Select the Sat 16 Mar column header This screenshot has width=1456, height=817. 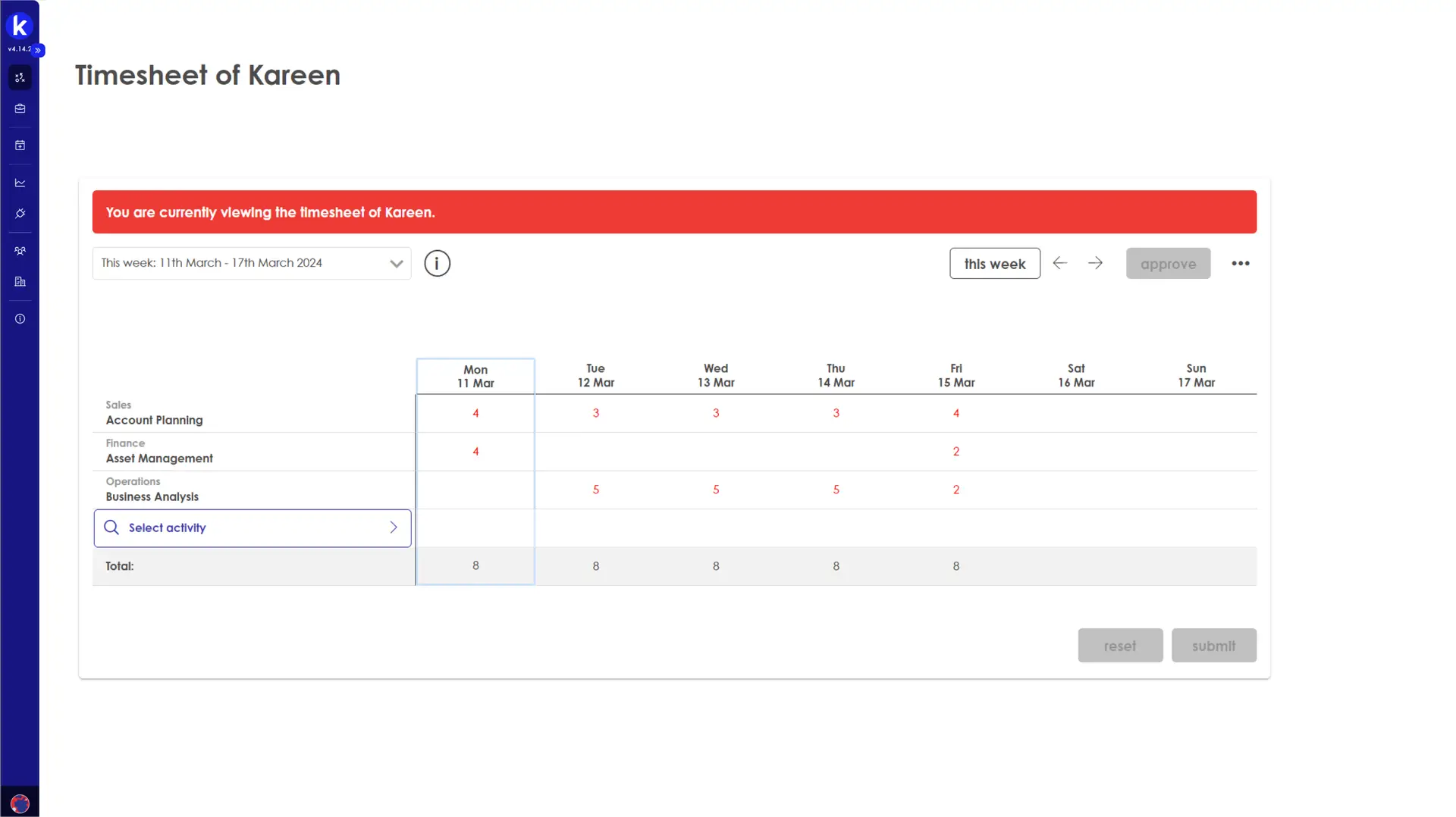1076,375
